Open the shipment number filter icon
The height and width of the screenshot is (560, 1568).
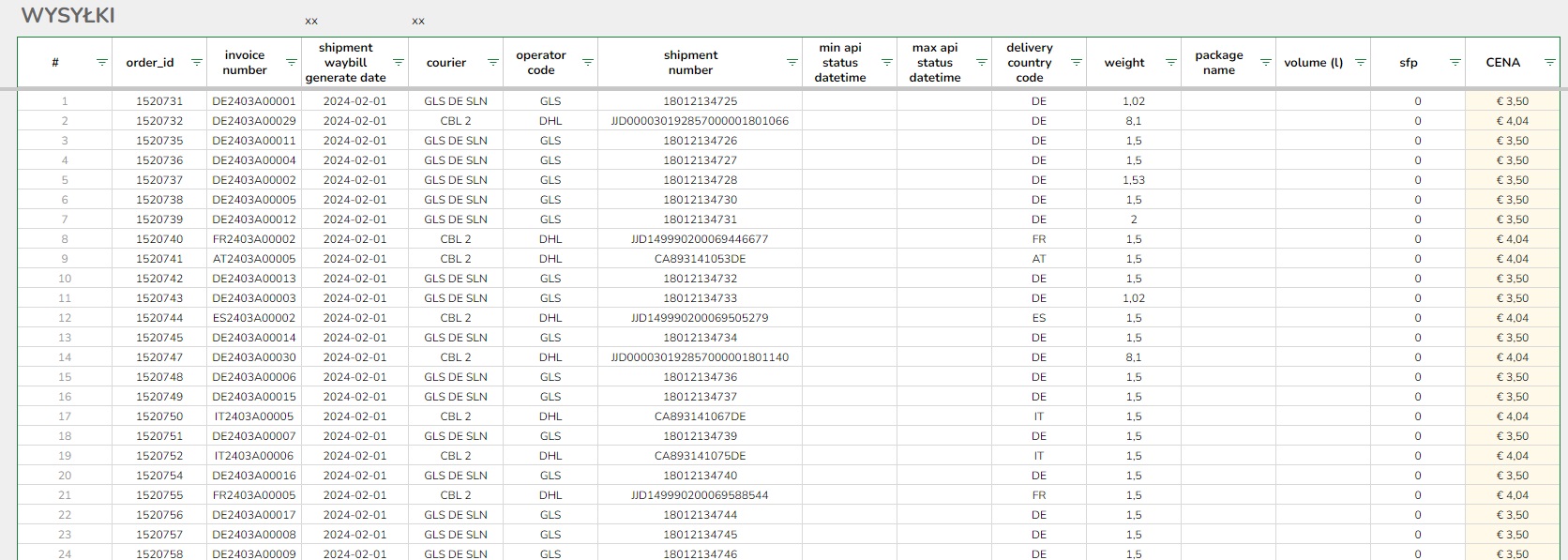click(x=792, y=63)
